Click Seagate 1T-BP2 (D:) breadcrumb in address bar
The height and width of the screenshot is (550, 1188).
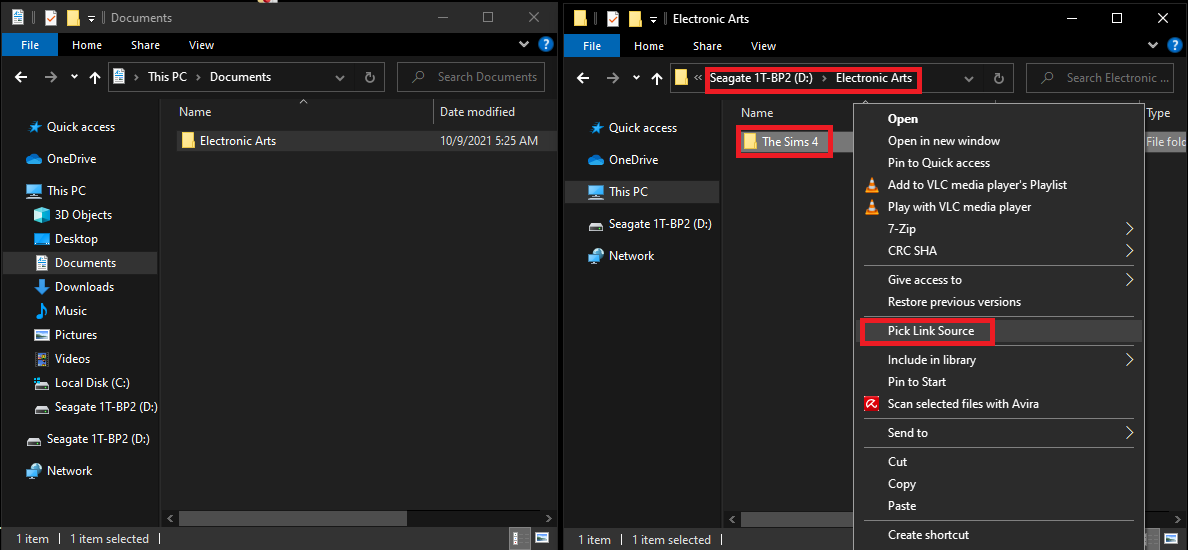pyautogui.click(x=761, y=78)
